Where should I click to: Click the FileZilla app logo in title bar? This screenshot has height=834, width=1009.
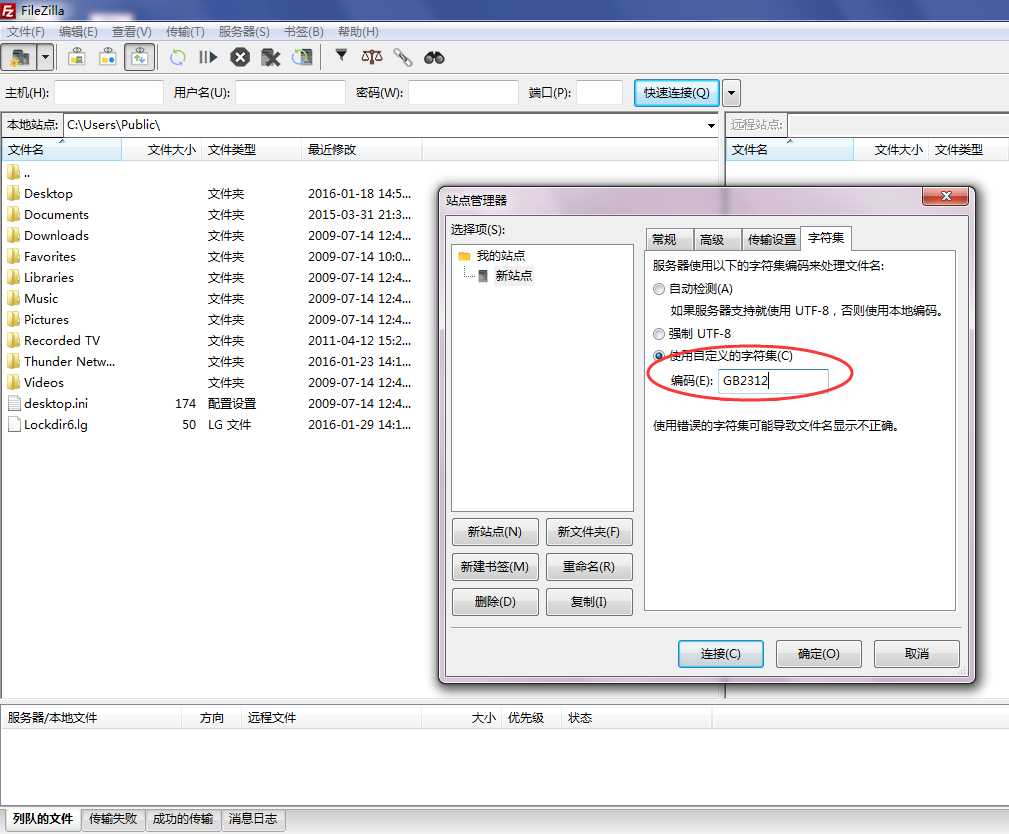click(8, 10)
